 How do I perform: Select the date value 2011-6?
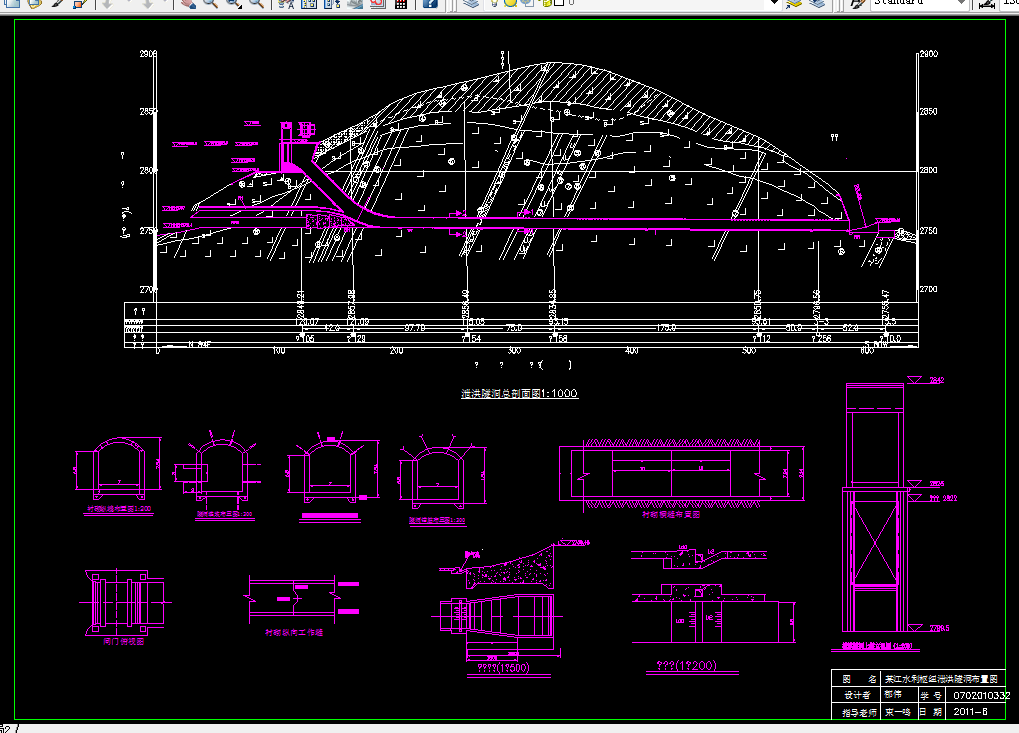point(970,712)
